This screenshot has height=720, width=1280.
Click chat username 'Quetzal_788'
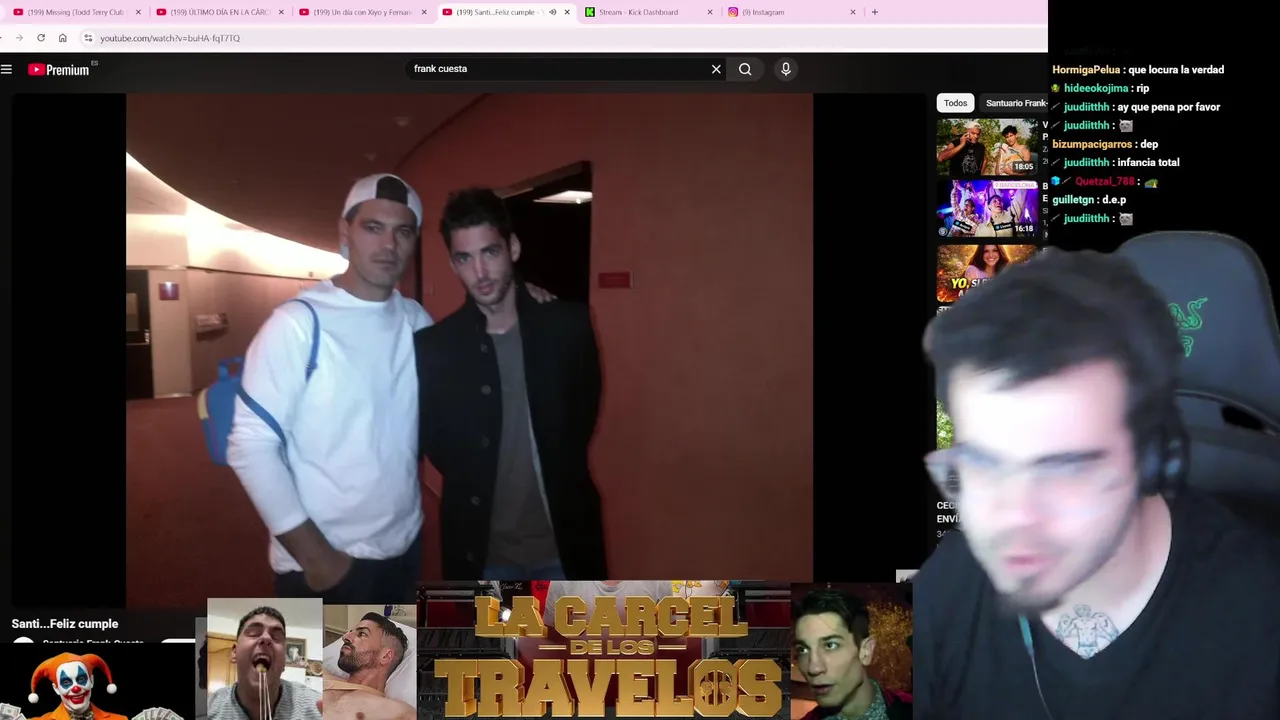[1105, 181]
